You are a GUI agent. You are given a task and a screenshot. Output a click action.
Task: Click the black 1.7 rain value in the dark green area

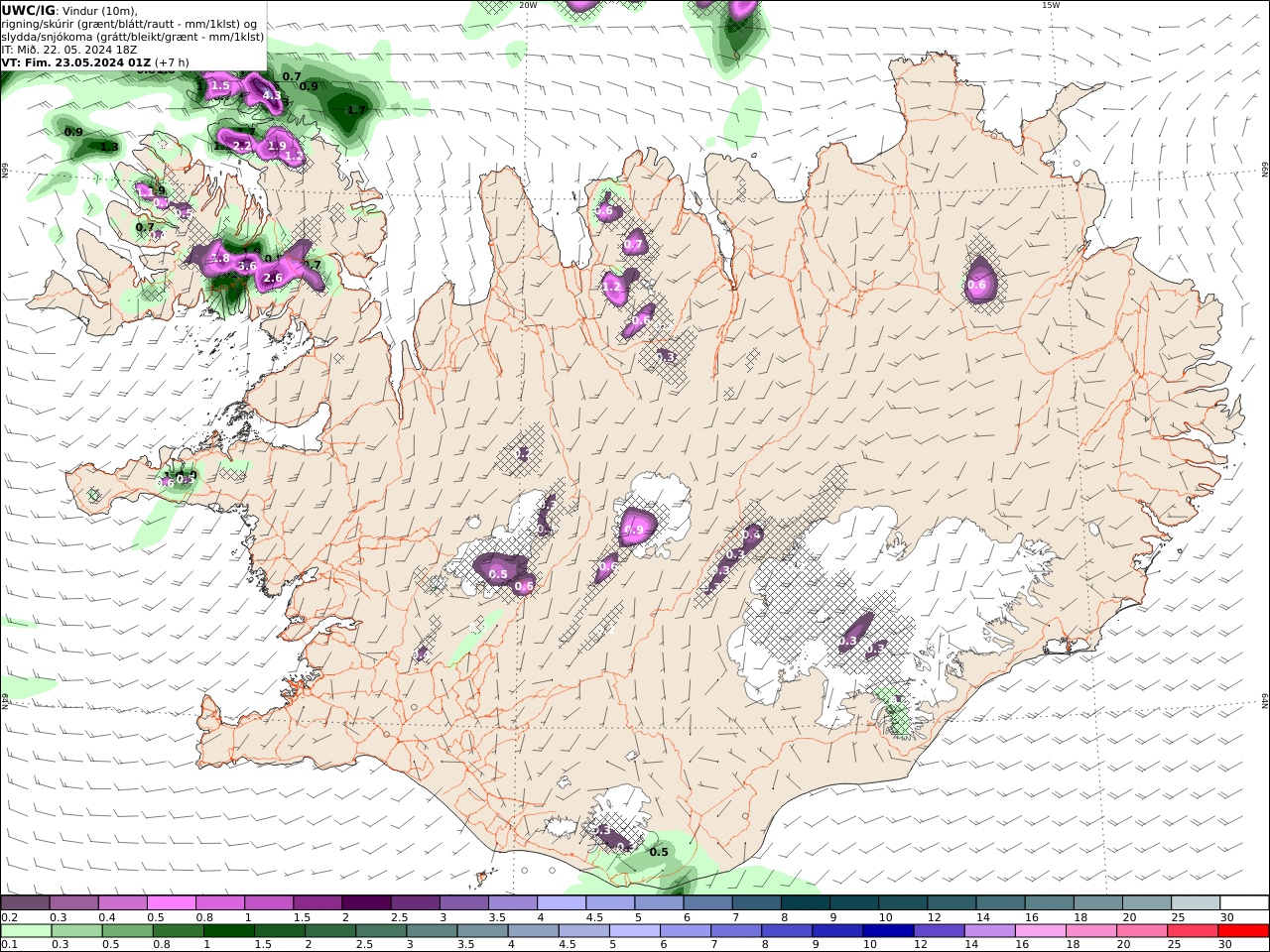pyautogui.click(x=356, y=110)
